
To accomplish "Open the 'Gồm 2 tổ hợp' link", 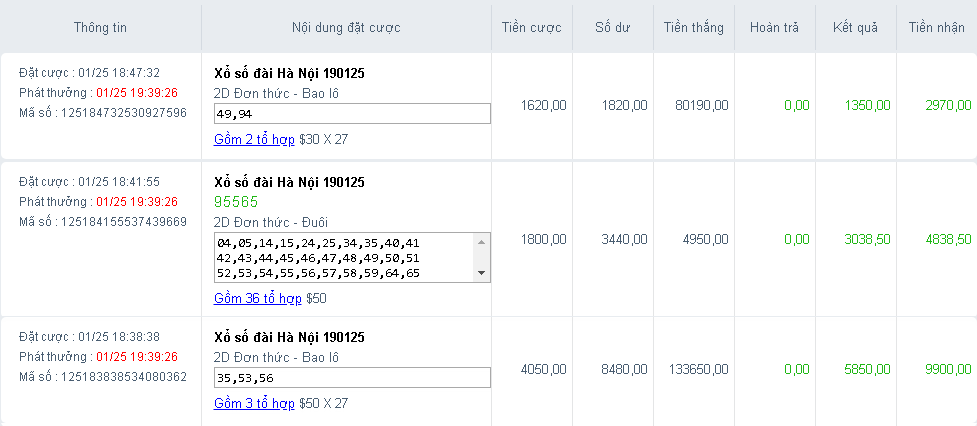I will coord(254,139).
